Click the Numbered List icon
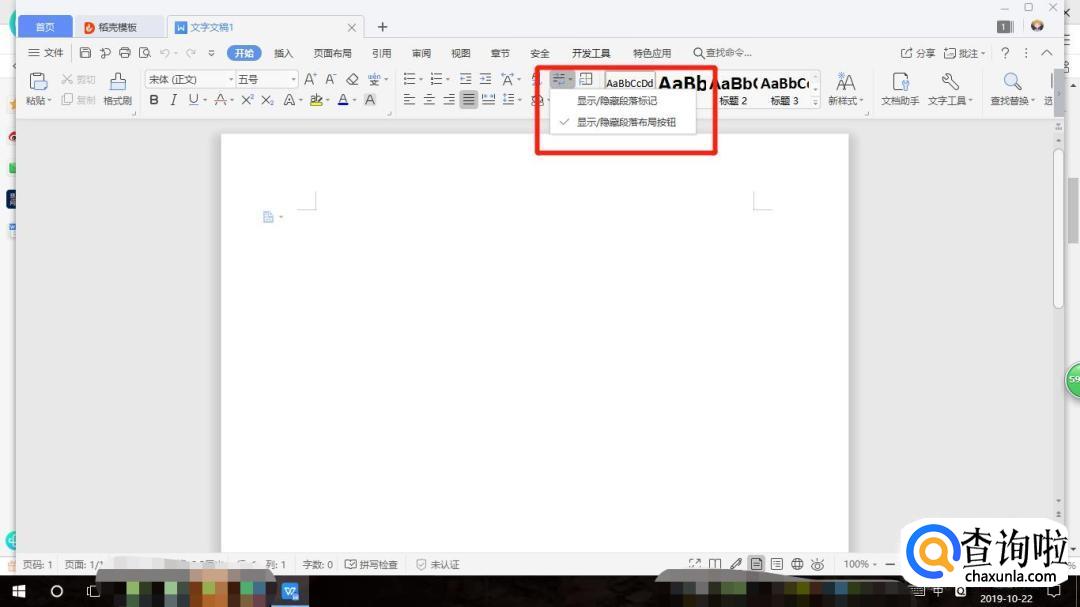Screen dimensions: 1080x607 tap(436, 79)
